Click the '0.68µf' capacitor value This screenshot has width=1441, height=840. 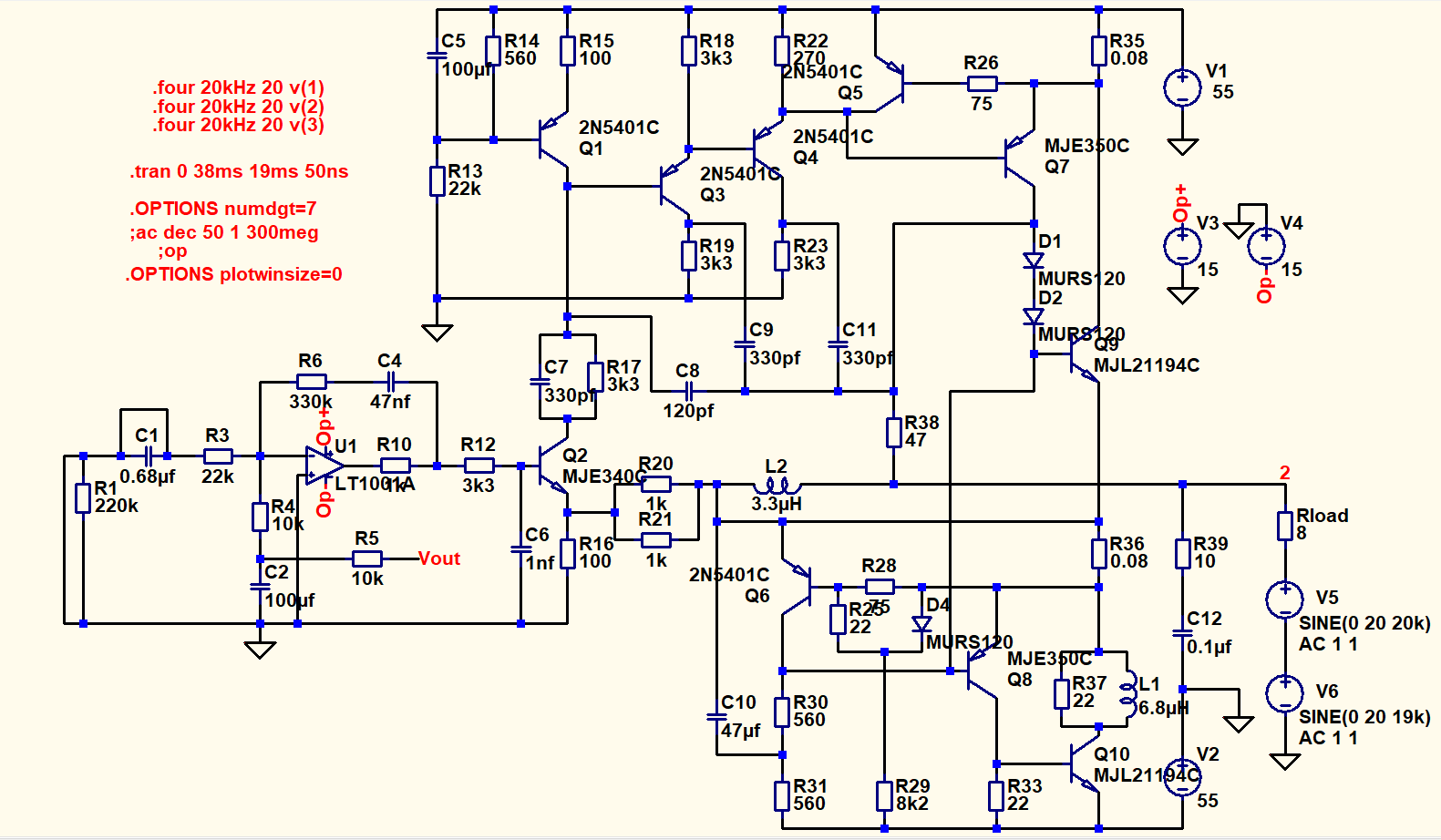click(x=148, y=476)
